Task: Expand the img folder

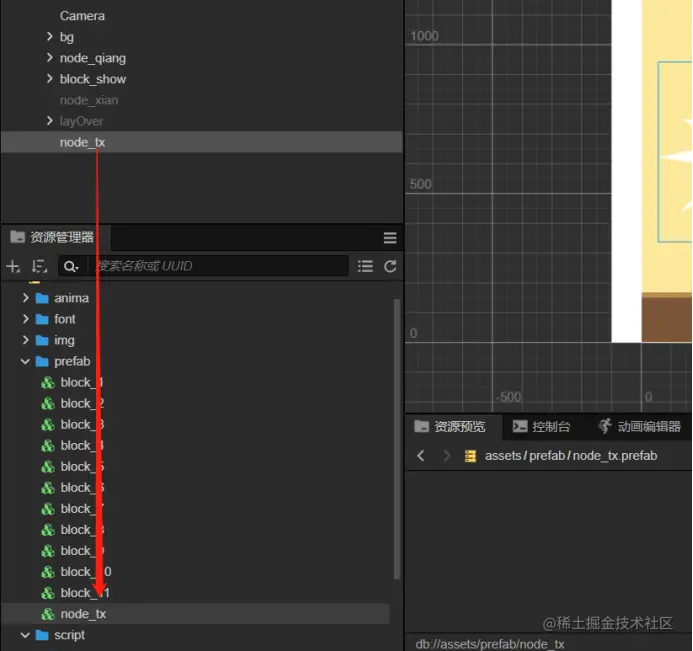Action: click(x=26, y=340)
